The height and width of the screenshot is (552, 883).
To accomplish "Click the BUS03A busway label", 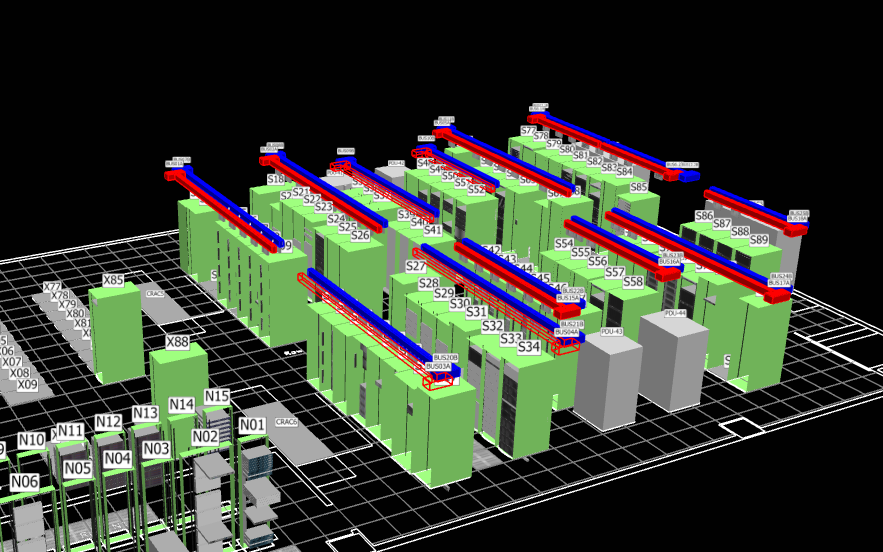I will (x=438, y=367).
